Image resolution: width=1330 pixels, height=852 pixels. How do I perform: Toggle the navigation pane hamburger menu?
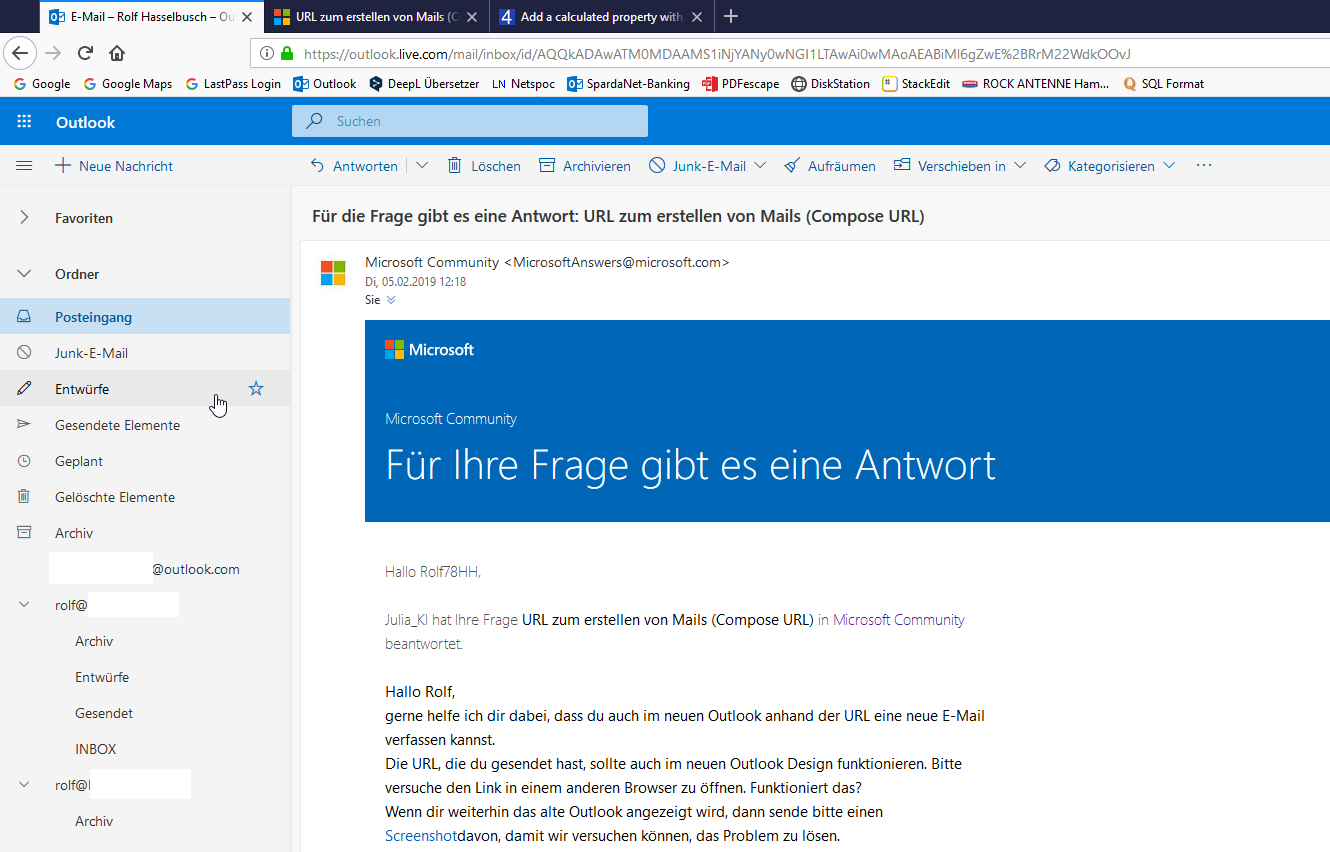click(24, 166)
